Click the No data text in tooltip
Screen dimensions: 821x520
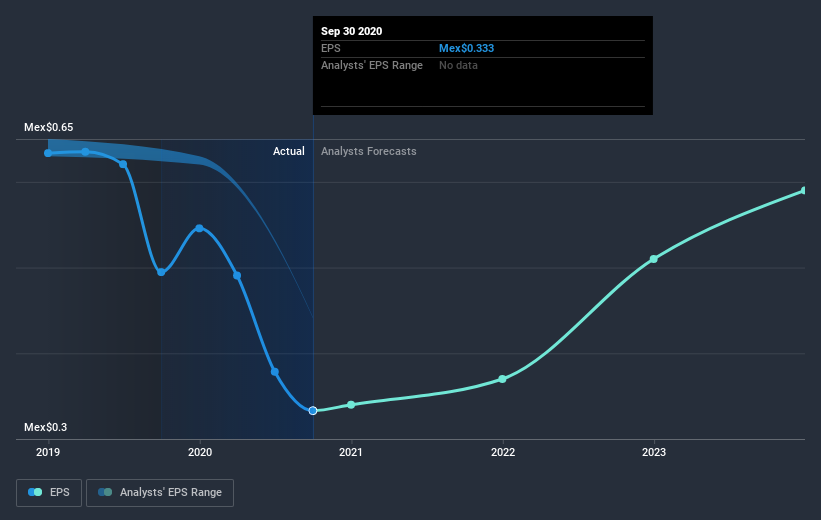point(458,65)
